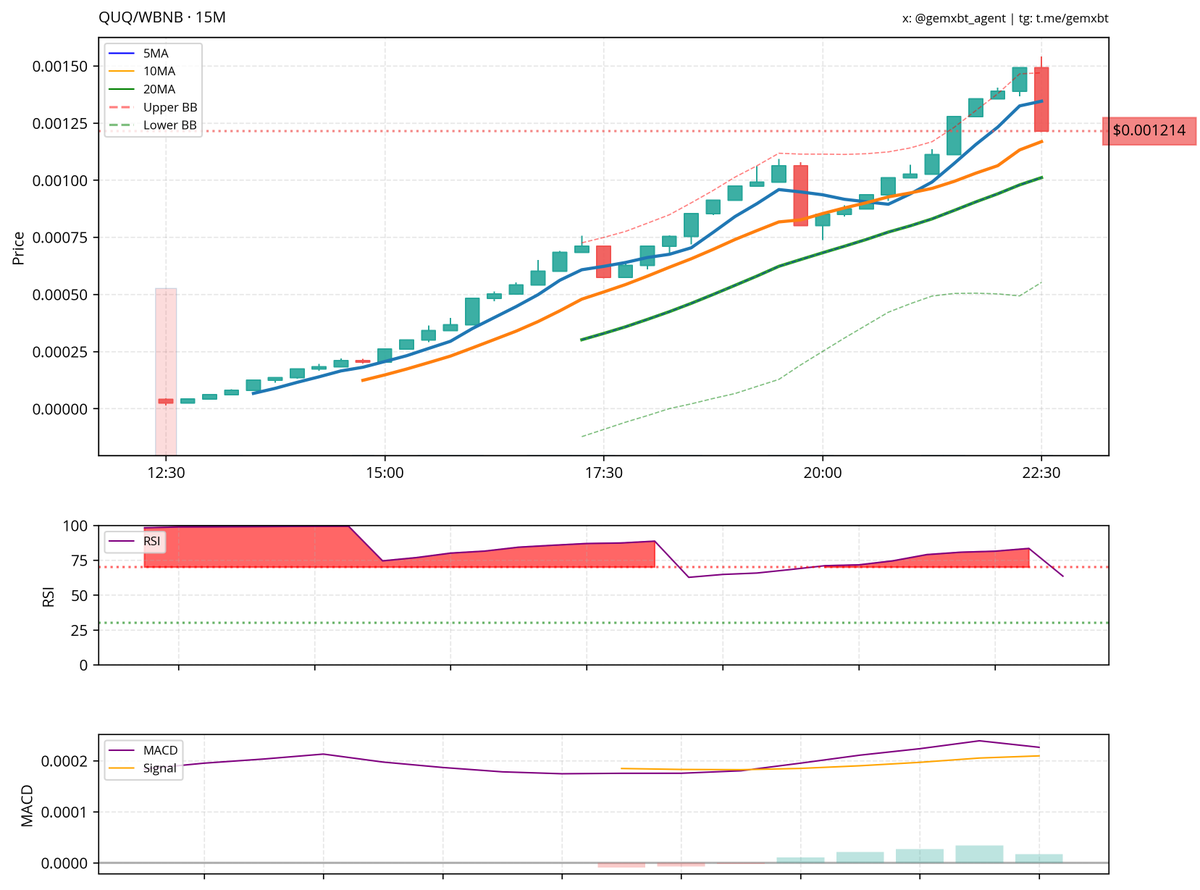Click the 17:30 time axis label

click(x=603, y=473)
